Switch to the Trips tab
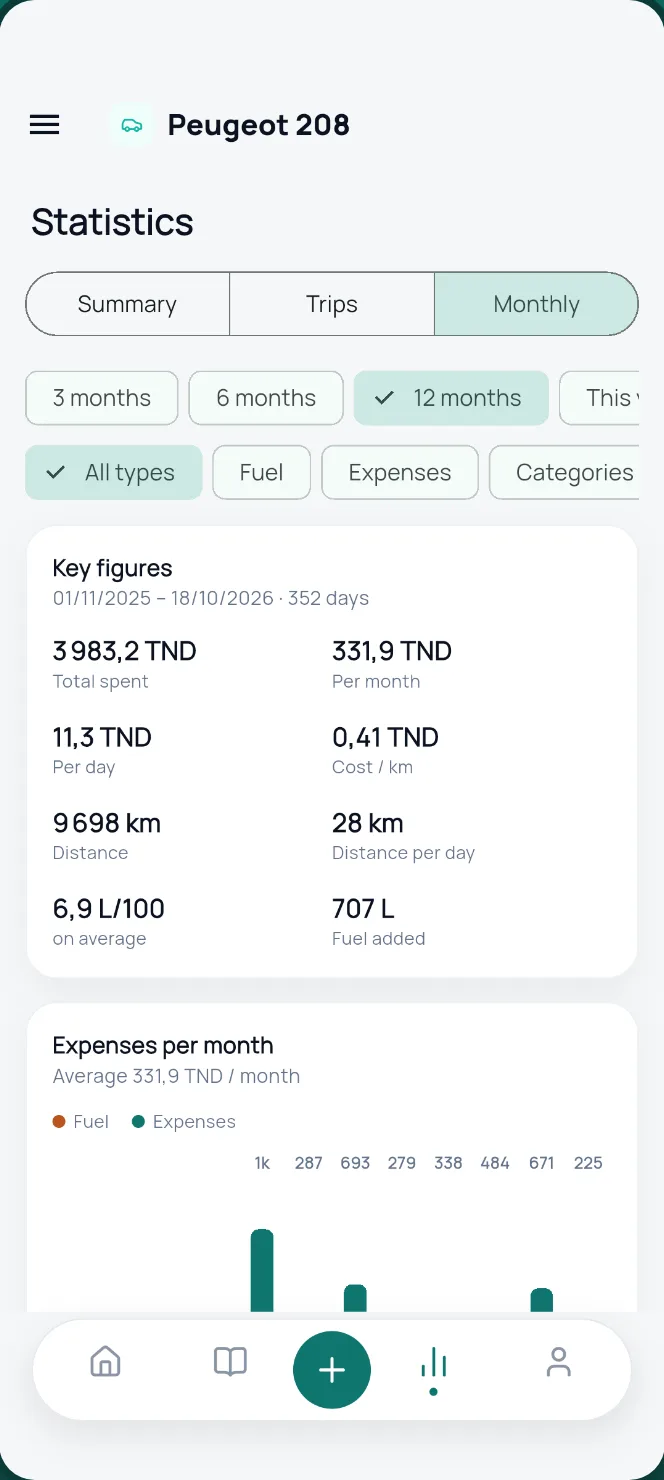 pyautogui.click(x=332, y=304)
